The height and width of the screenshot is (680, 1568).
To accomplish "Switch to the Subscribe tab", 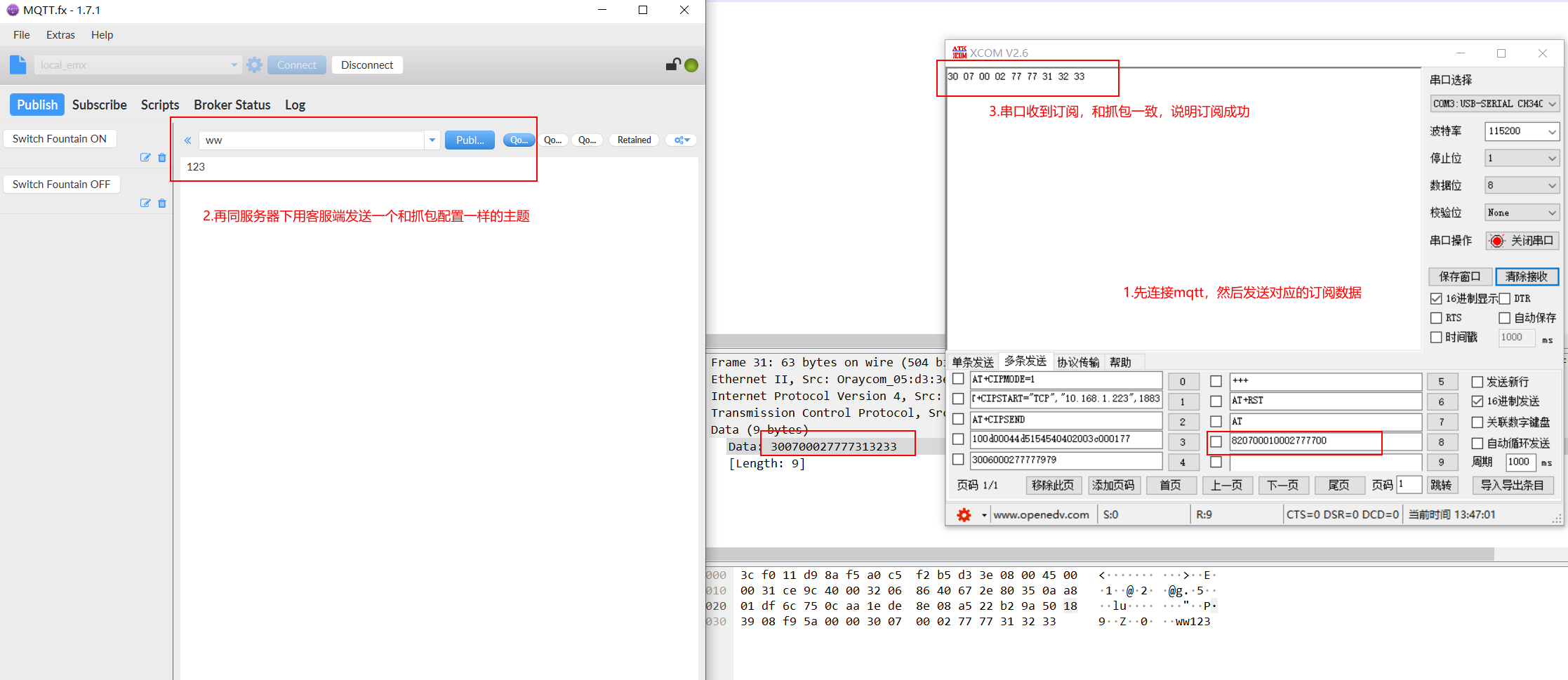I will 99,105.
